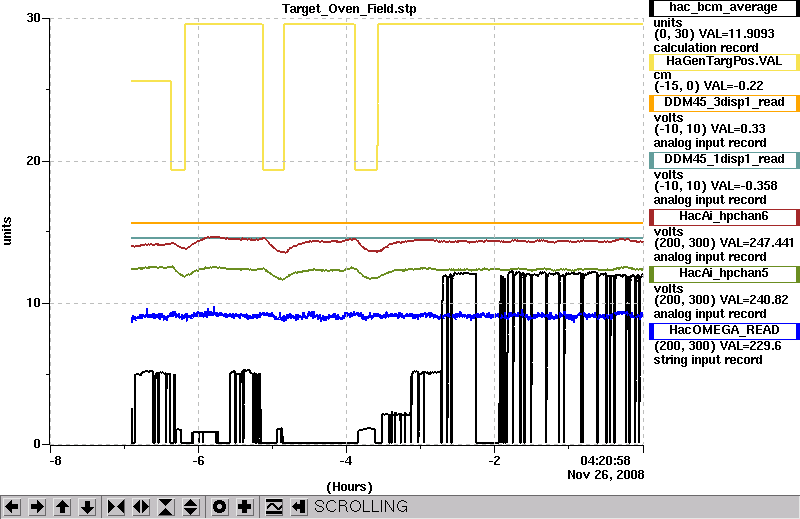Pan the plot left with left-arrow button
The height and width of the screenshot is (519, 800).
point(12,507)
